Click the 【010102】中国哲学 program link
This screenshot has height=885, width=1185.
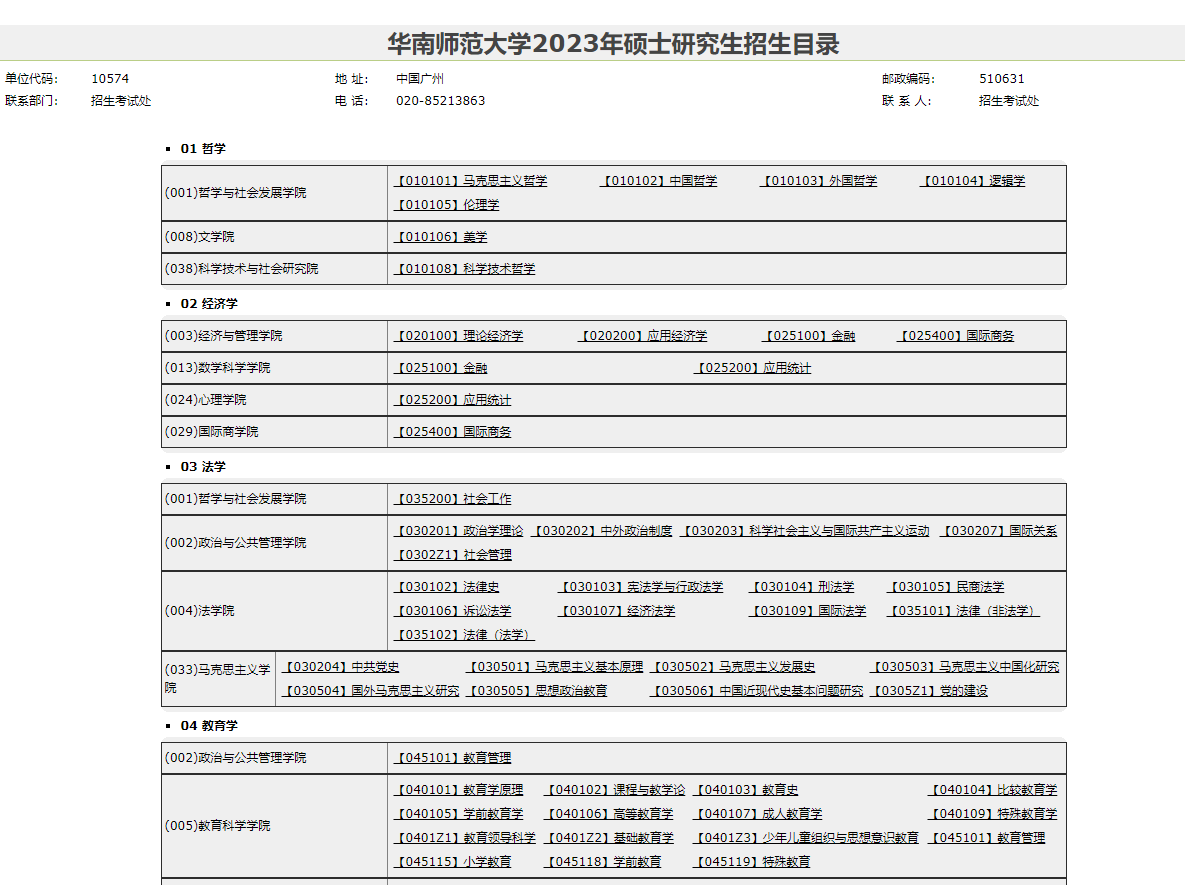point(659,181)
